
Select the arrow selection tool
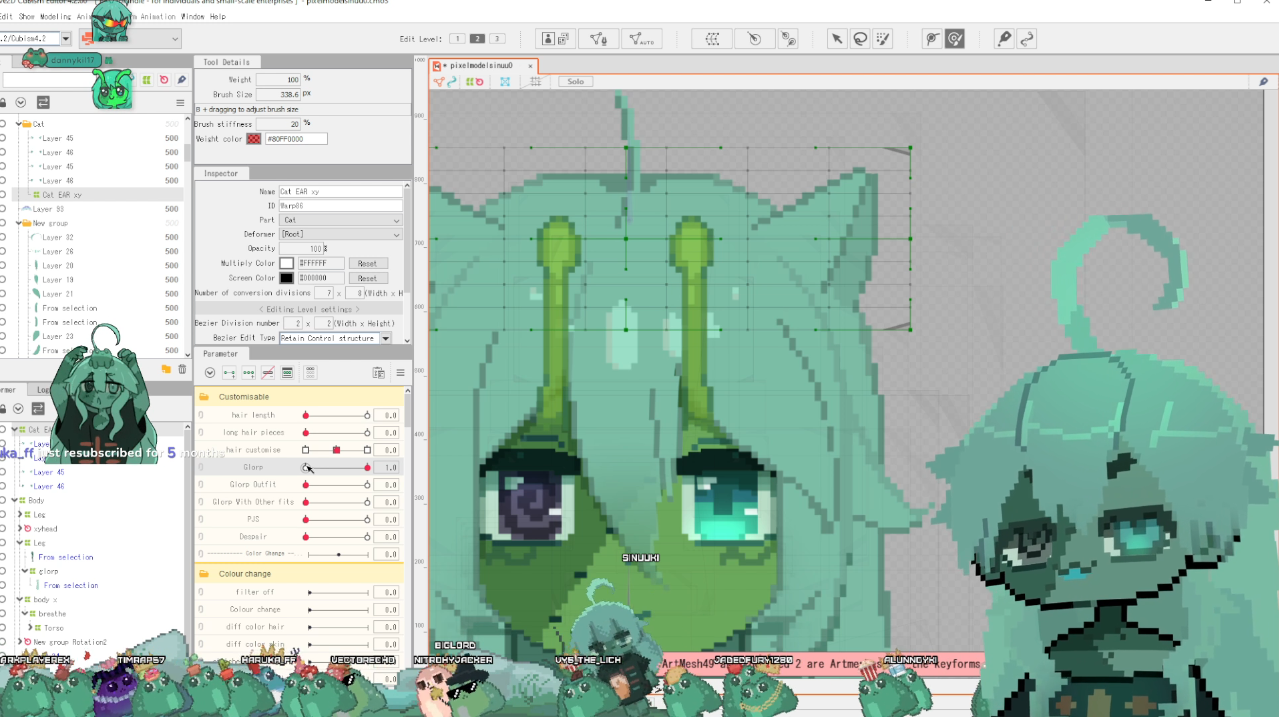[x=837, y=39]
